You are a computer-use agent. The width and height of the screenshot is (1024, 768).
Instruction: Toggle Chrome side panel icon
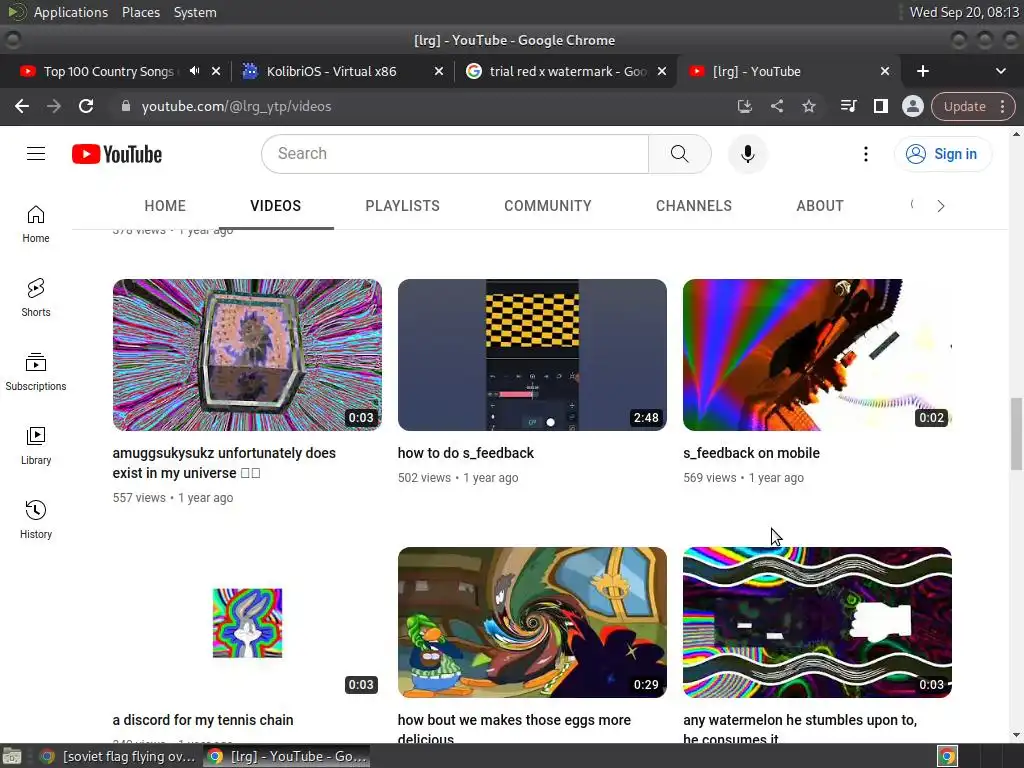point(880,106)
